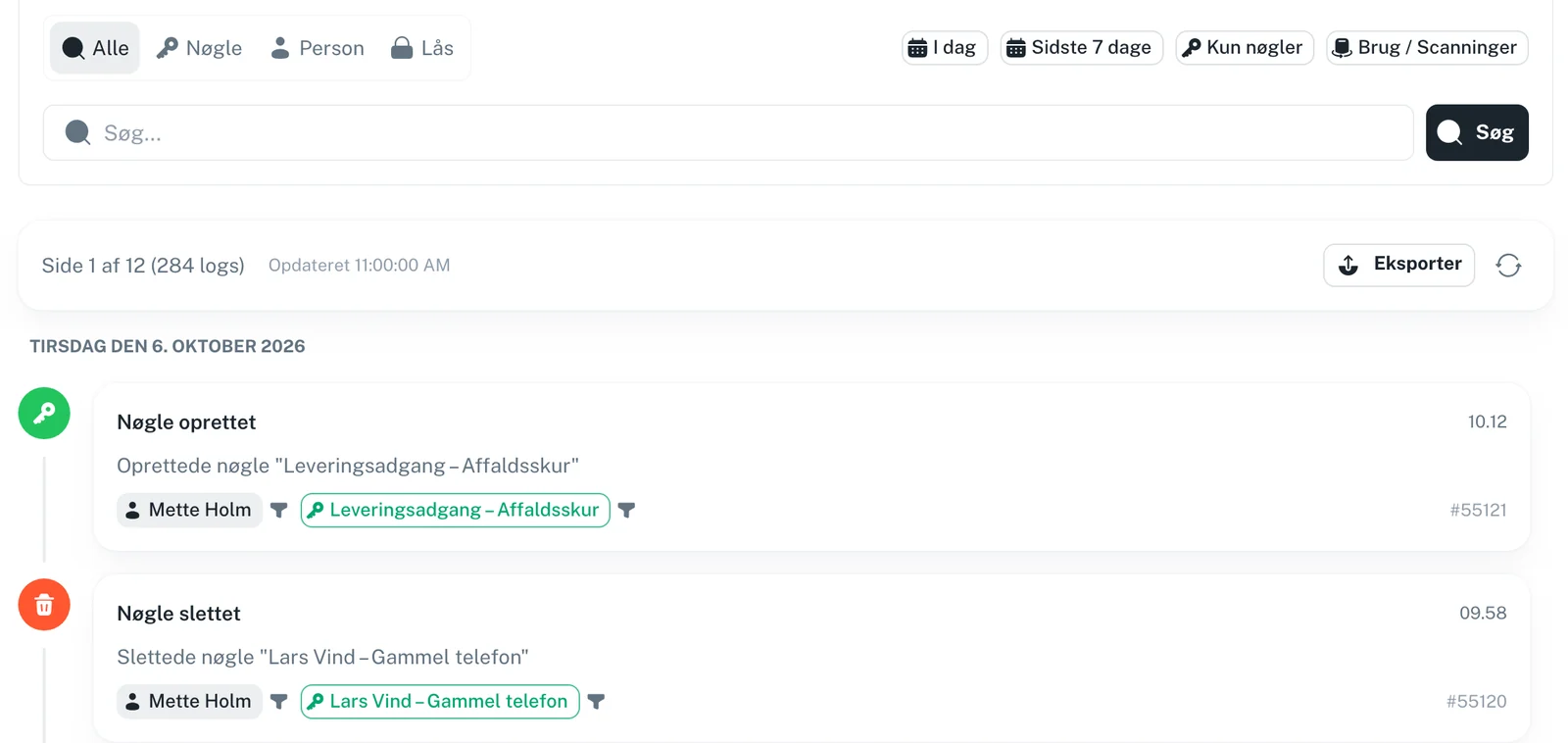Switch to the Person tab

(317, 48)
